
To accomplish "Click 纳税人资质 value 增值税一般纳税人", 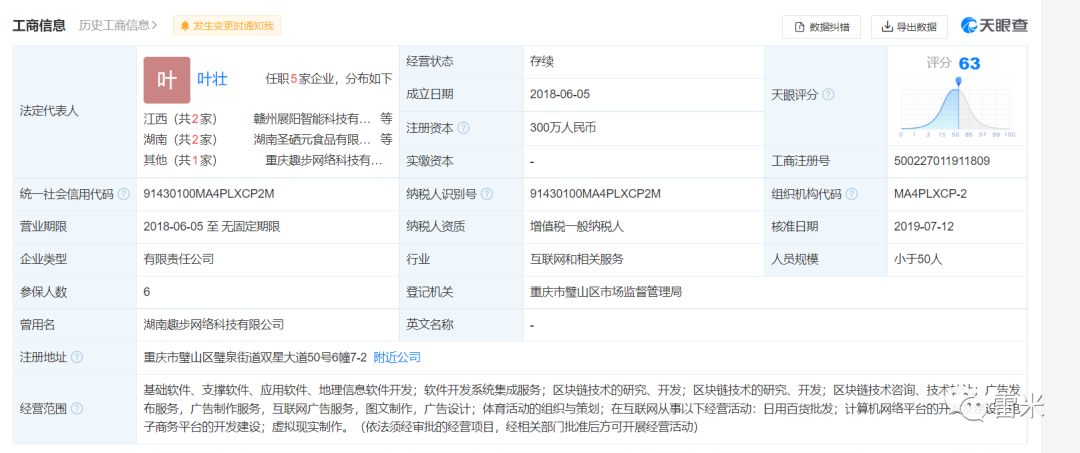I will click(577, 226).
